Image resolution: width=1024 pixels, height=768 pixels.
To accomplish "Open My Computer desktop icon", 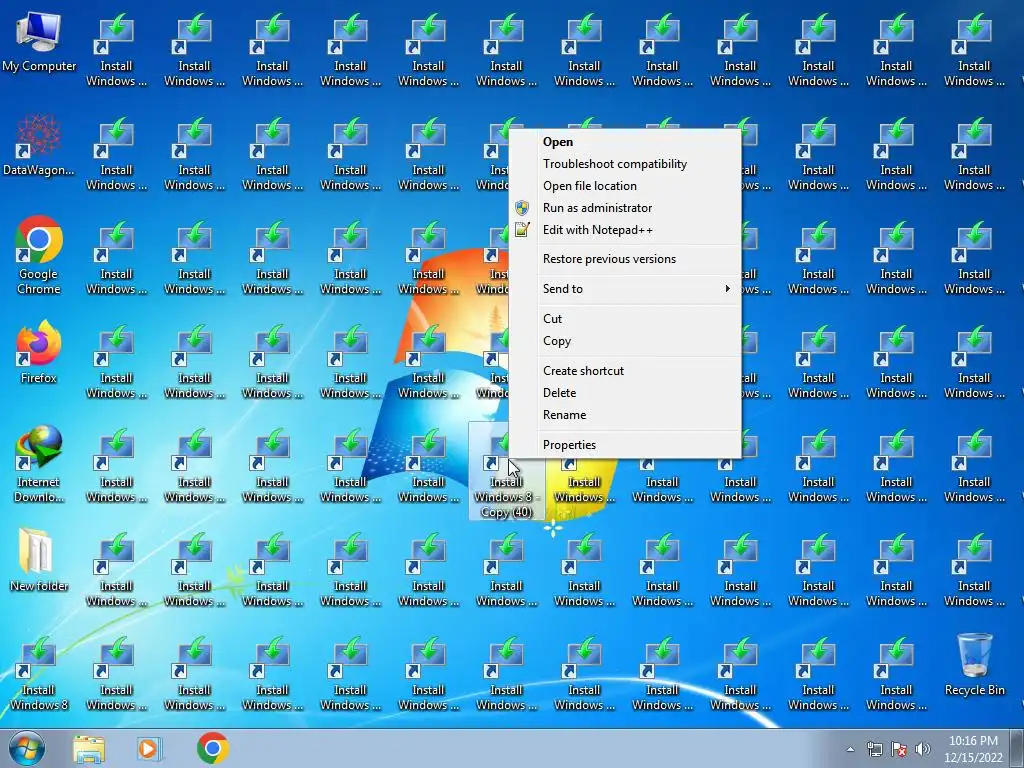I will coord(39,43).
